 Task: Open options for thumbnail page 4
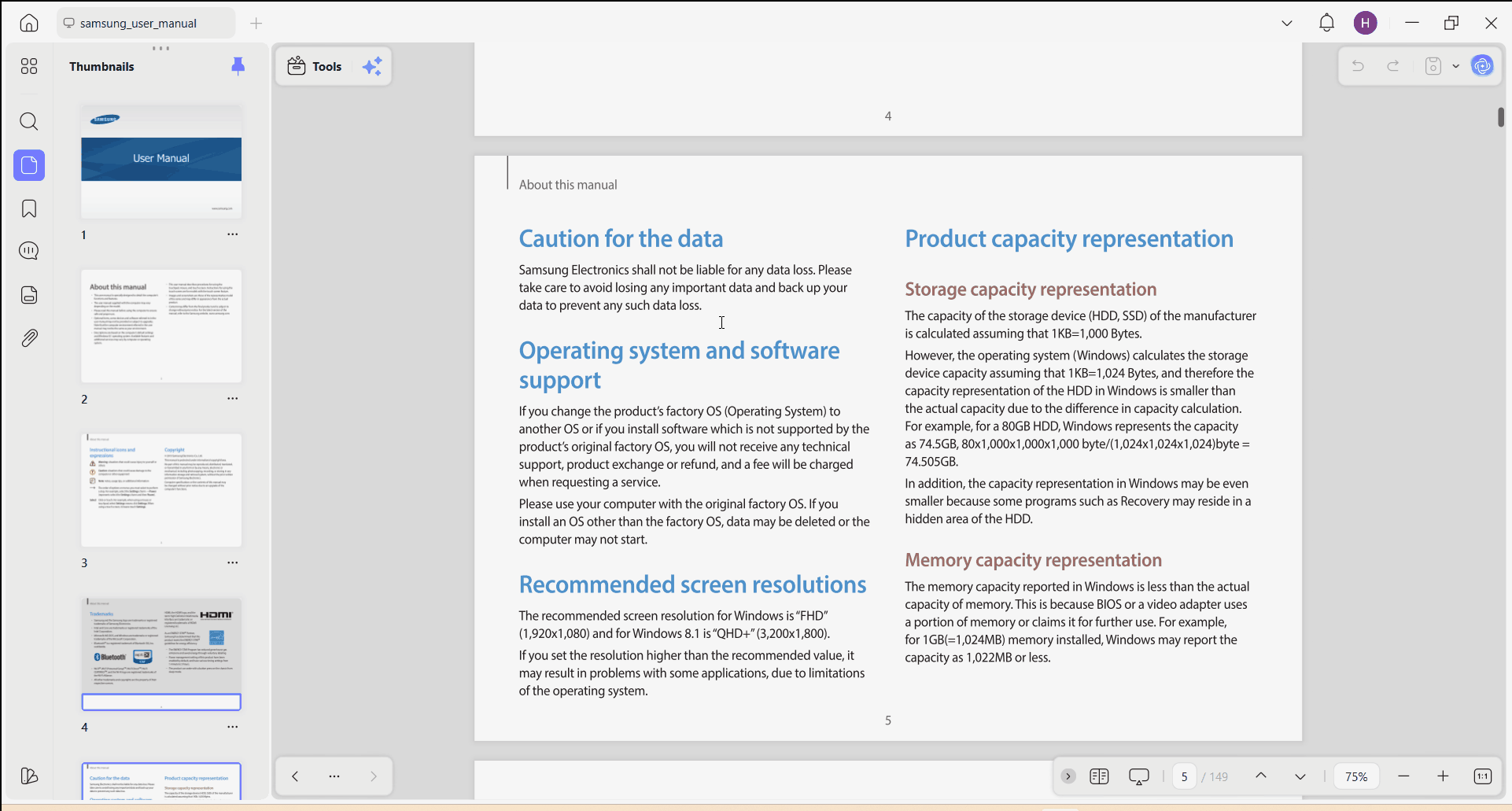pos(233,727)
